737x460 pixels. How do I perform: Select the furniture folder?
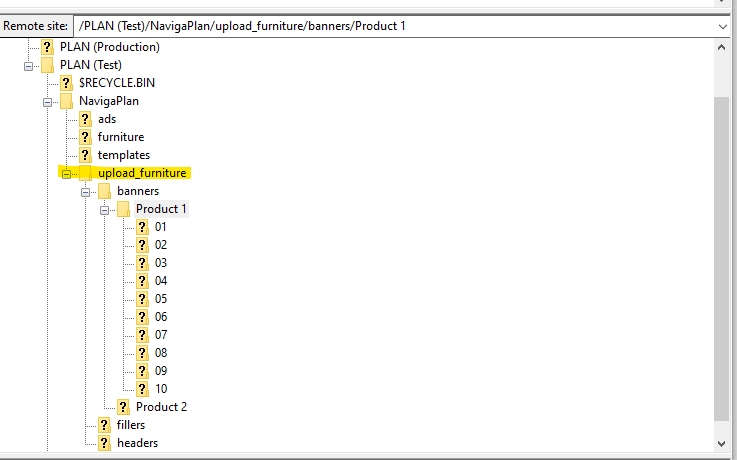click(x=120, y=137)
